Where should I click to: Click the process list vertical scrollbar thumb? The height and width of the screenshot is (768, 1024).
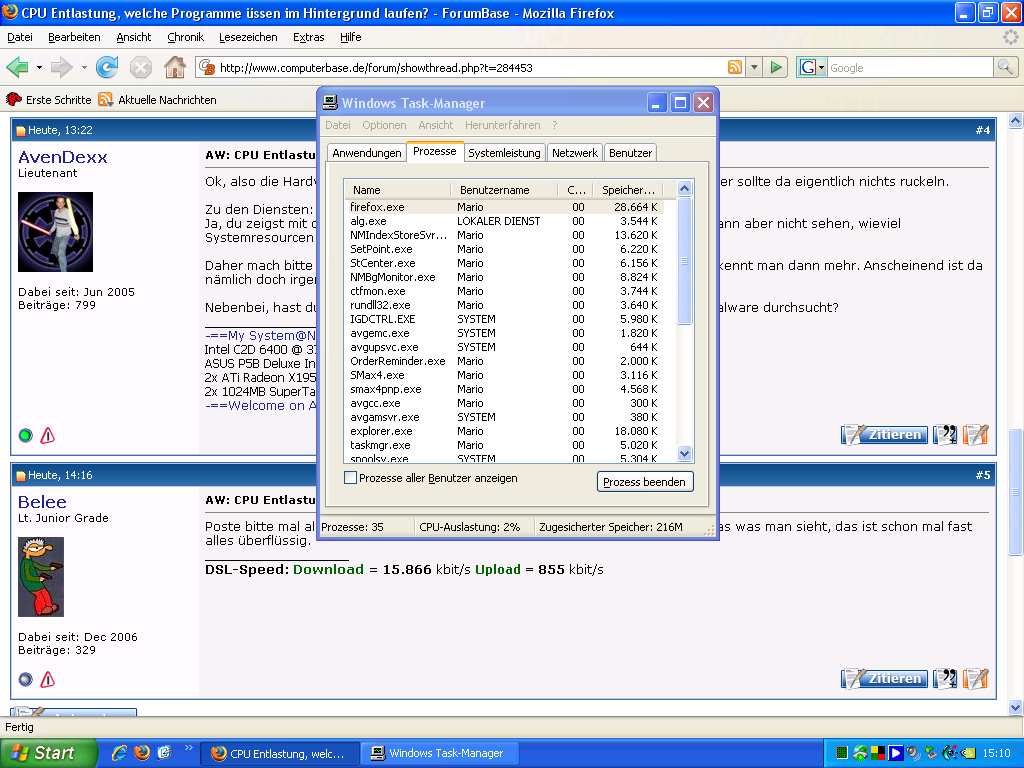684,261
